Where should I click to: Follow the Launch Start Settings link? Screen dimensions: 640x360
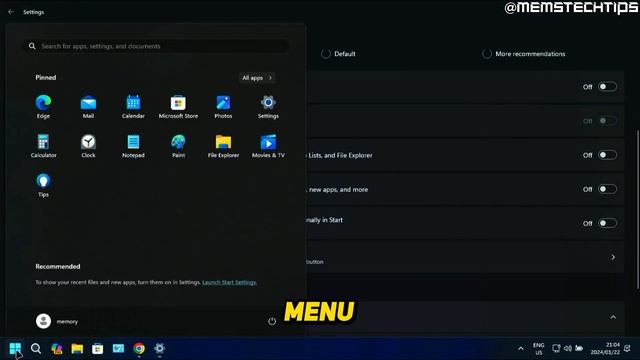229,282
